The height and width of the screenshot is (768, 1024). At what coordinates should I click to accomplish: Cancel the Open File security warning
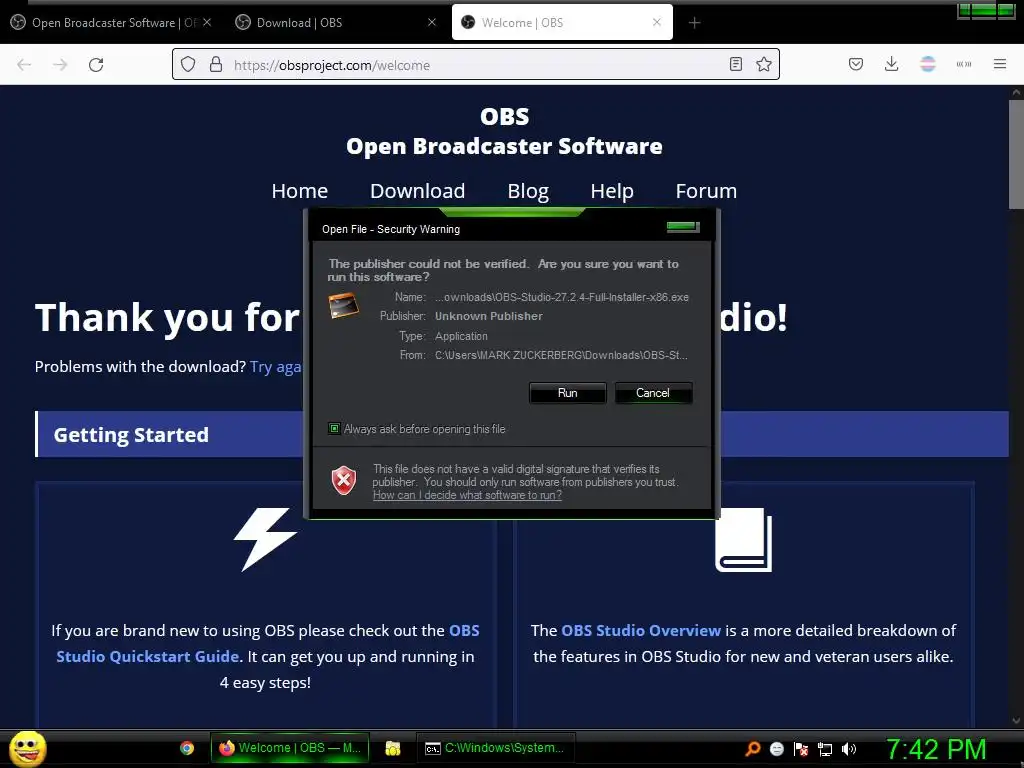[653, 393]
